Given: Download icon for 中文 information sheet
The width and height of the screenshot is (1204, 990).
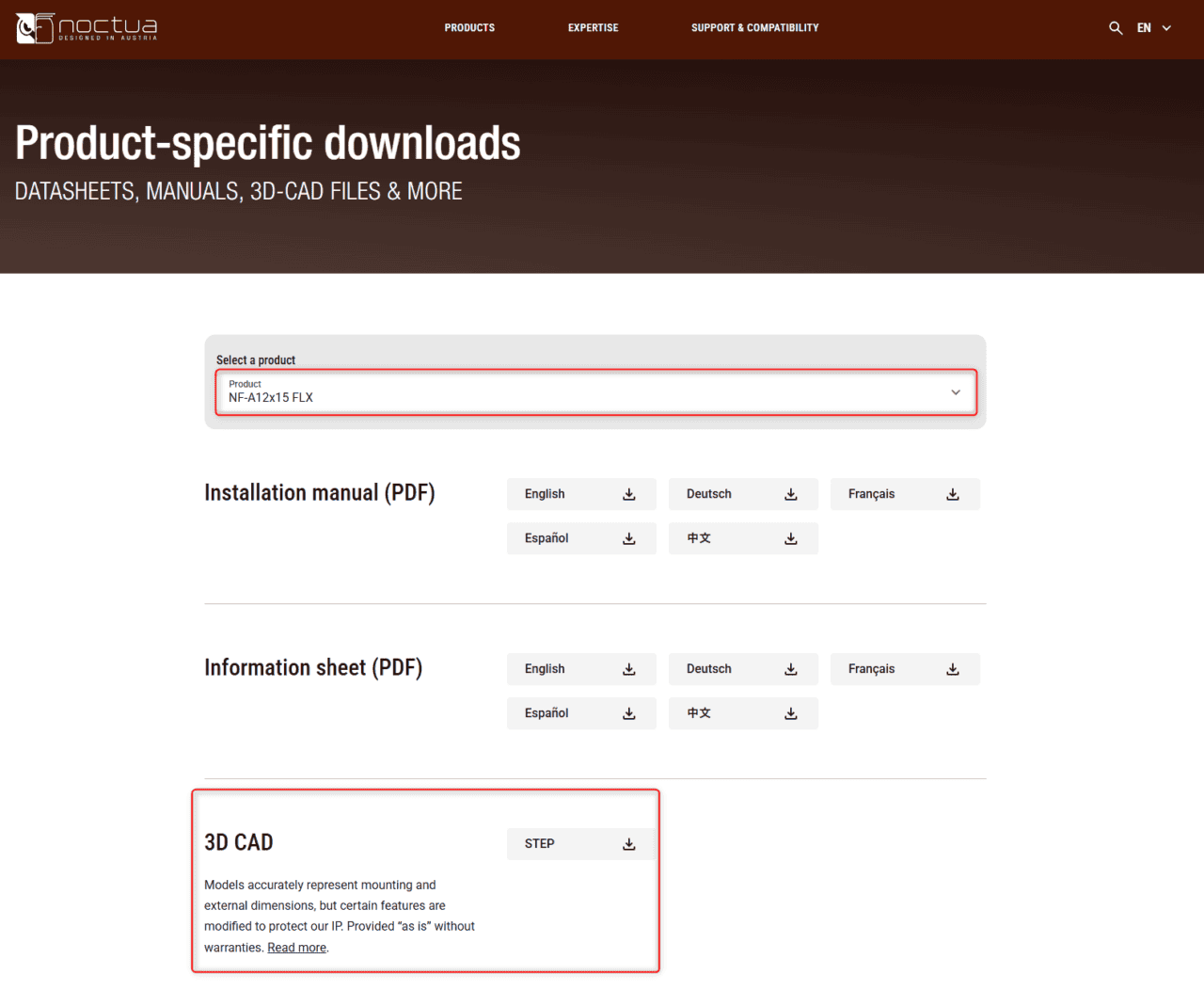Looking at the screenshot, I should (x=791, y=714).
